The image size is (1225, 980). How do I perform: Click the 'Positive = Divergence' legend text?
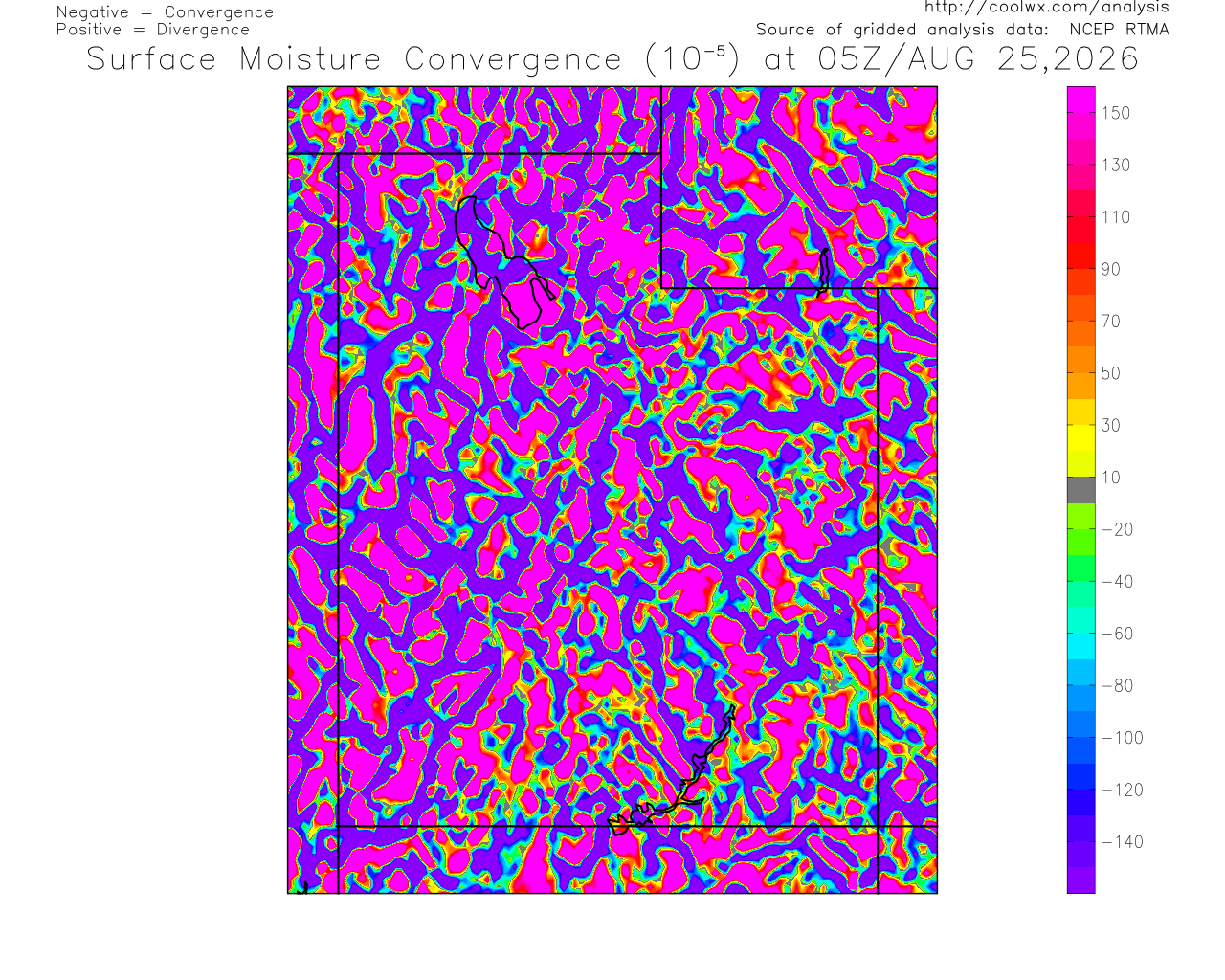[x=153, y=30]
